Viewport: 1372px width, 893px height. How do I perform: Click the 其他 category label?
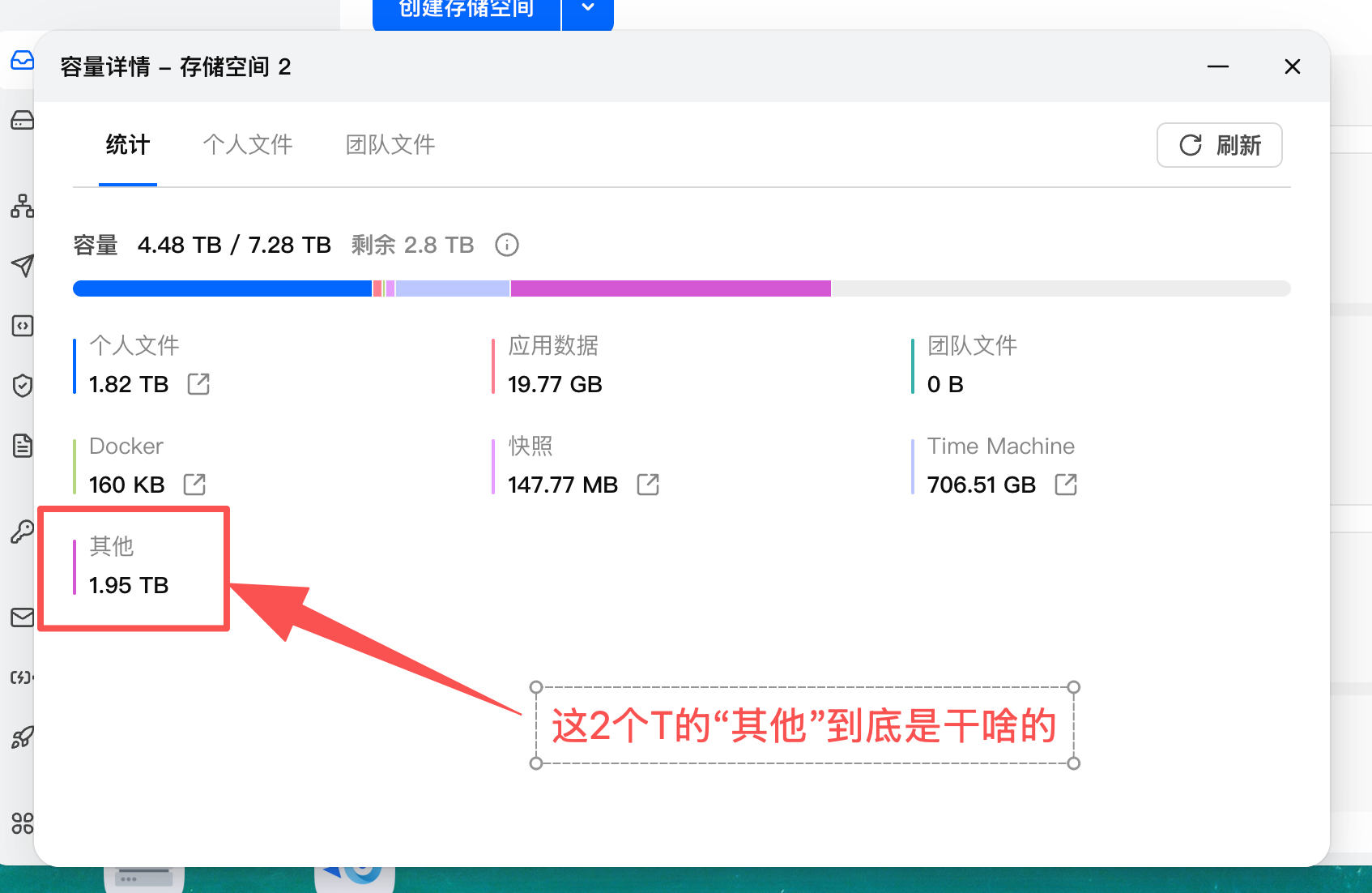[x=112, y=546]
